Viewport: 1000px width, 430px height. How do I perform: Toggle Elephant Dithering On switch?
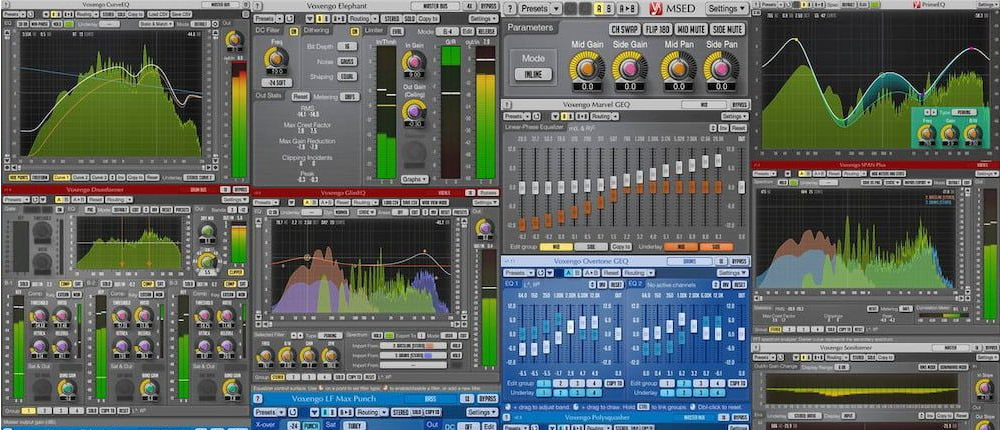355,31
